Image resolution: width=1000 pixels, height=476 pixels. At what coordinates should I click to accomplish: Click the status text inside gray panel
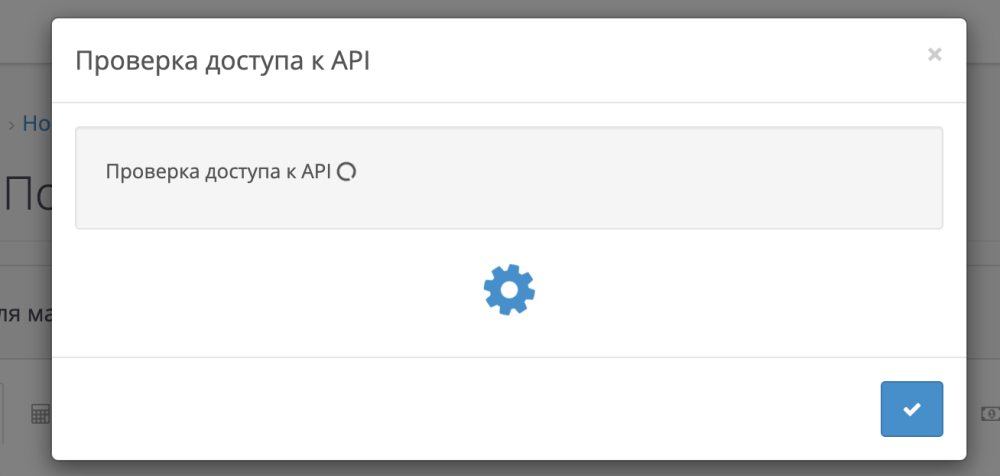[x=218, y=172]
